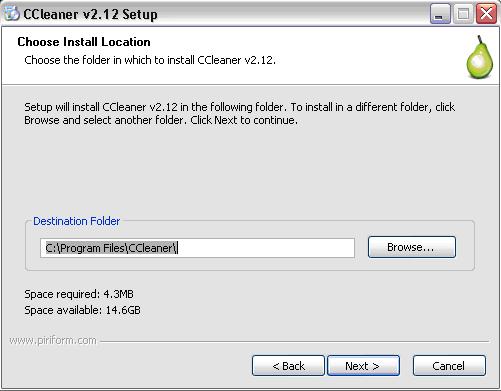Click the separator line beside piriform branding

pyautogui.click(x=294, y=341)
